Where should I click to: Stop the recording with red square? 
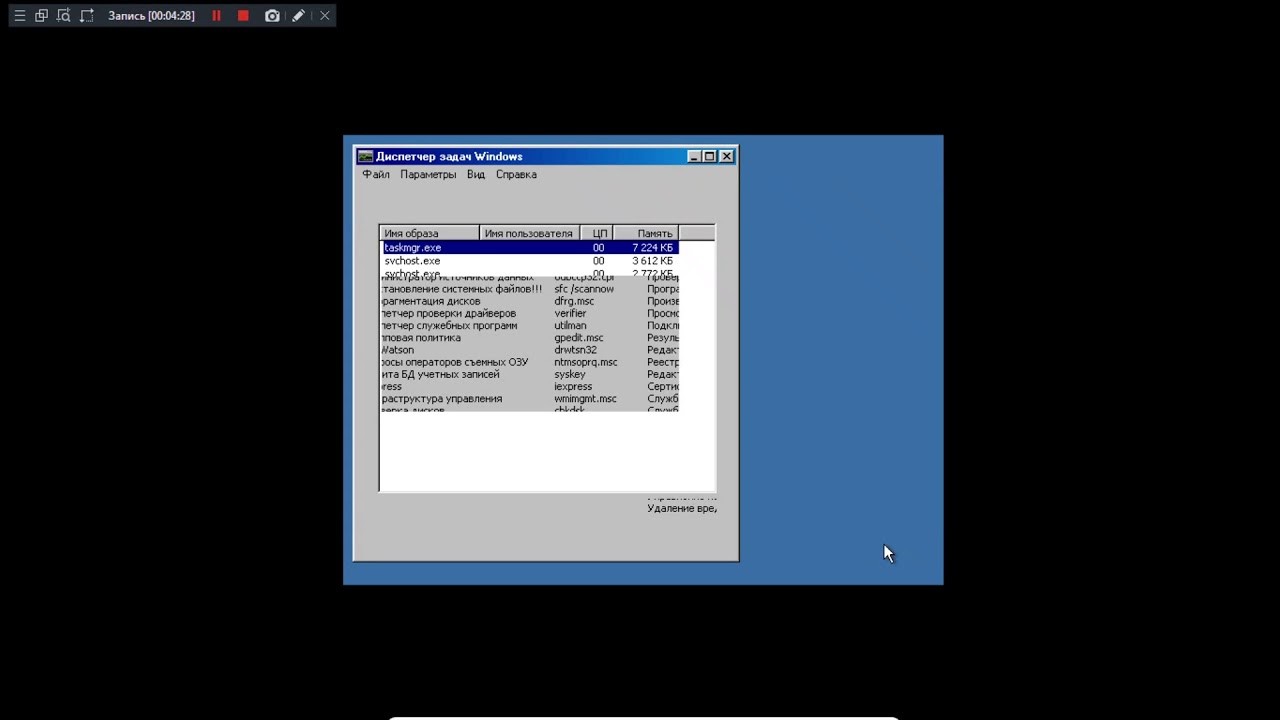pos(243,16)
